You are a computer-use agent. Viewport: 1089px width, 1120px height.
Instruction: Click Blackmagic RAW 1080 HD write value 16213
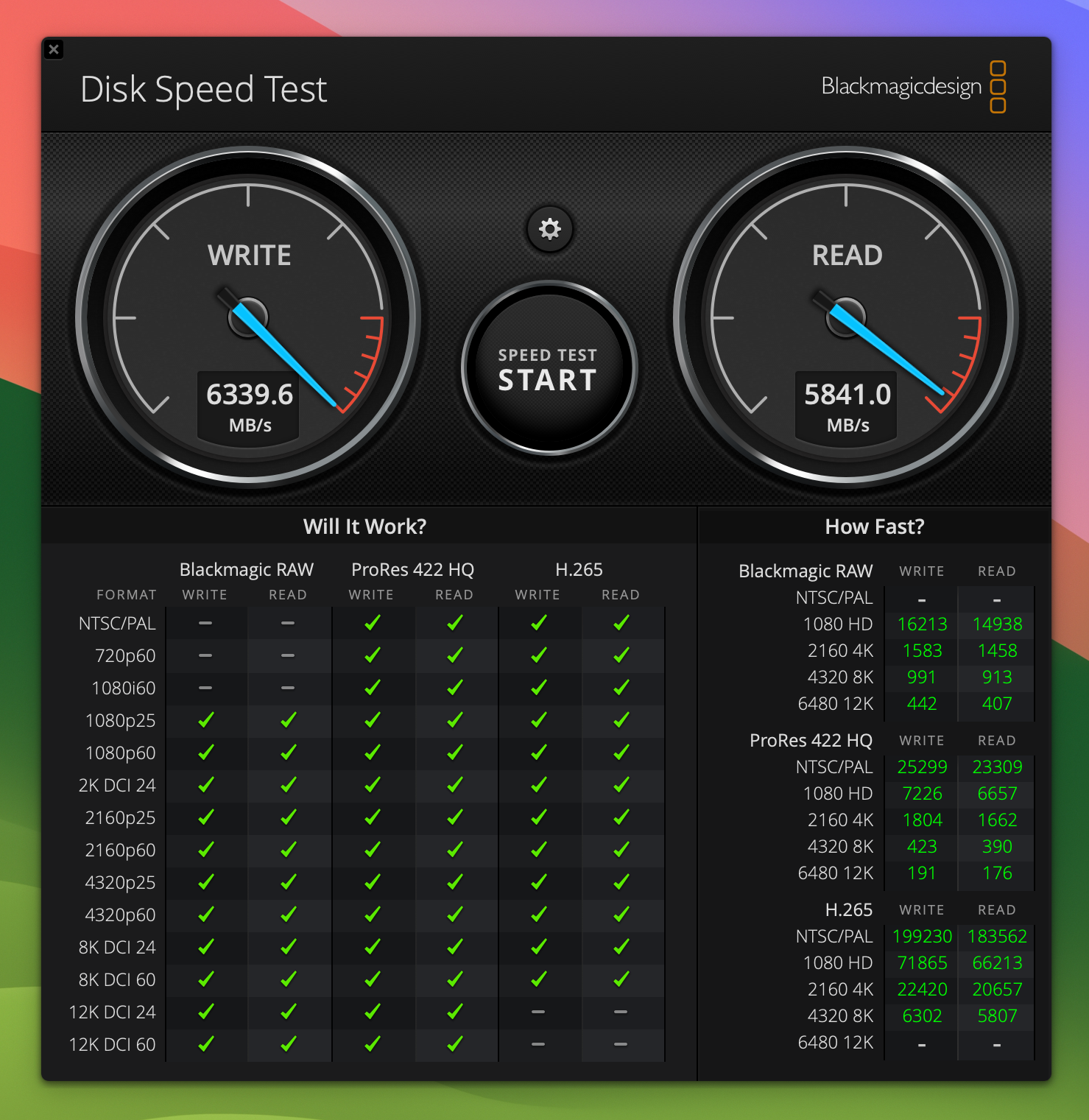point(922,624)
